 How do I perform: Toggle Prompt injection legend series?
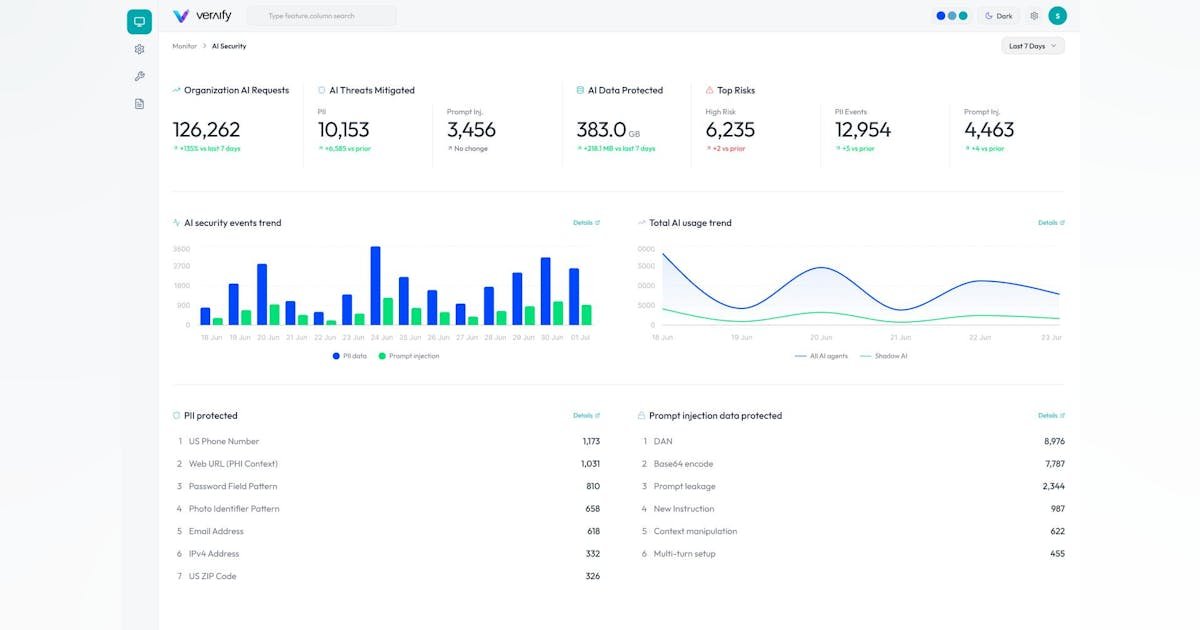coord(408,356)
